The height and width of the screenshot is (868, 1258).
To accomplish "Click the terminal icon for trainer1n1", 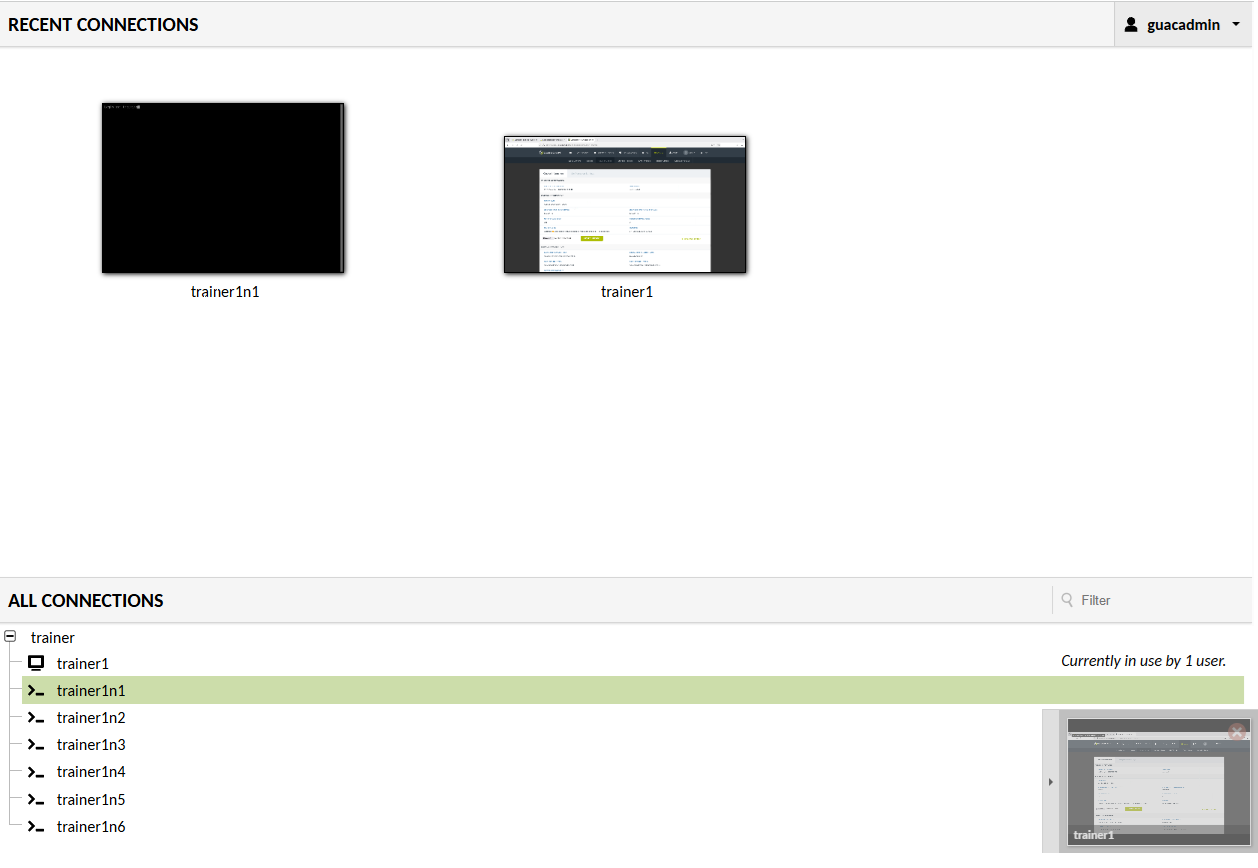I will (x=36, y=690).
